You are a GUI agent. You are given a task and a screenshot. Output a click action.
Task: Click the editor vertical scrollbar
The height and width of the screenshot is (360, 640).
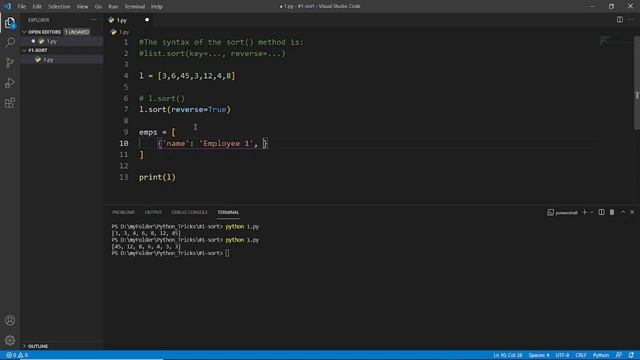(x=637, y=83)
